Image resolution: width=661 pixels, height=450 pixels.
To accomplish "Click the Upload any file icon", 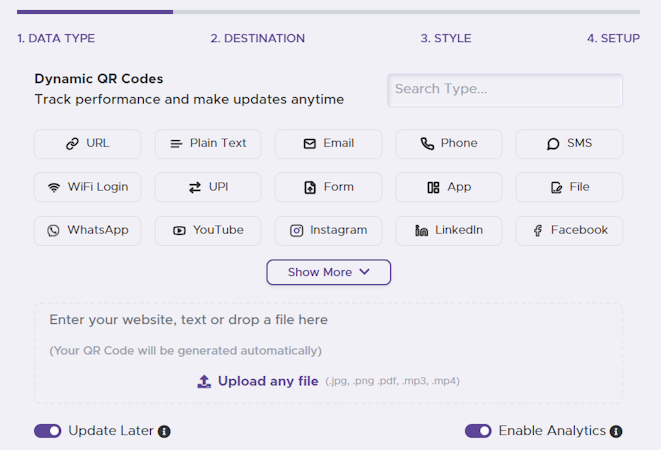I will (204, 381).
